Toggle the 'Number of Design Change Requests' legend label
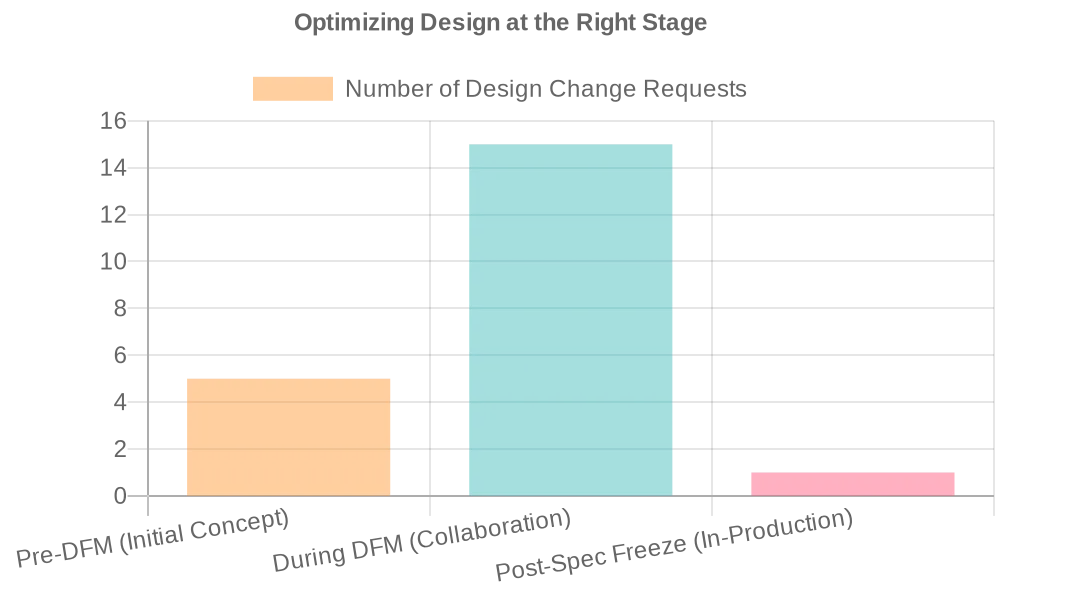The height and width of the screenshot is (610, 1079). point(545,89)
